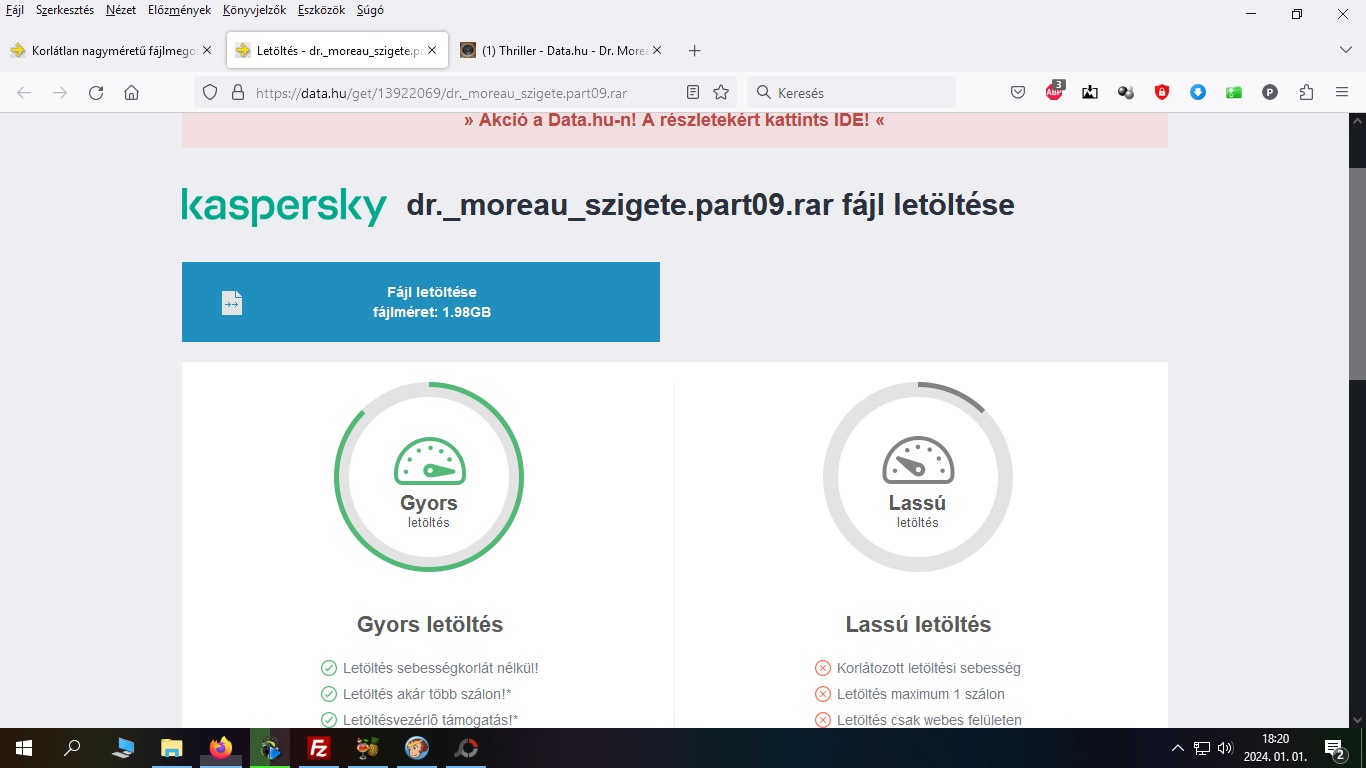Bookmark this page with the star

point(721,92)
